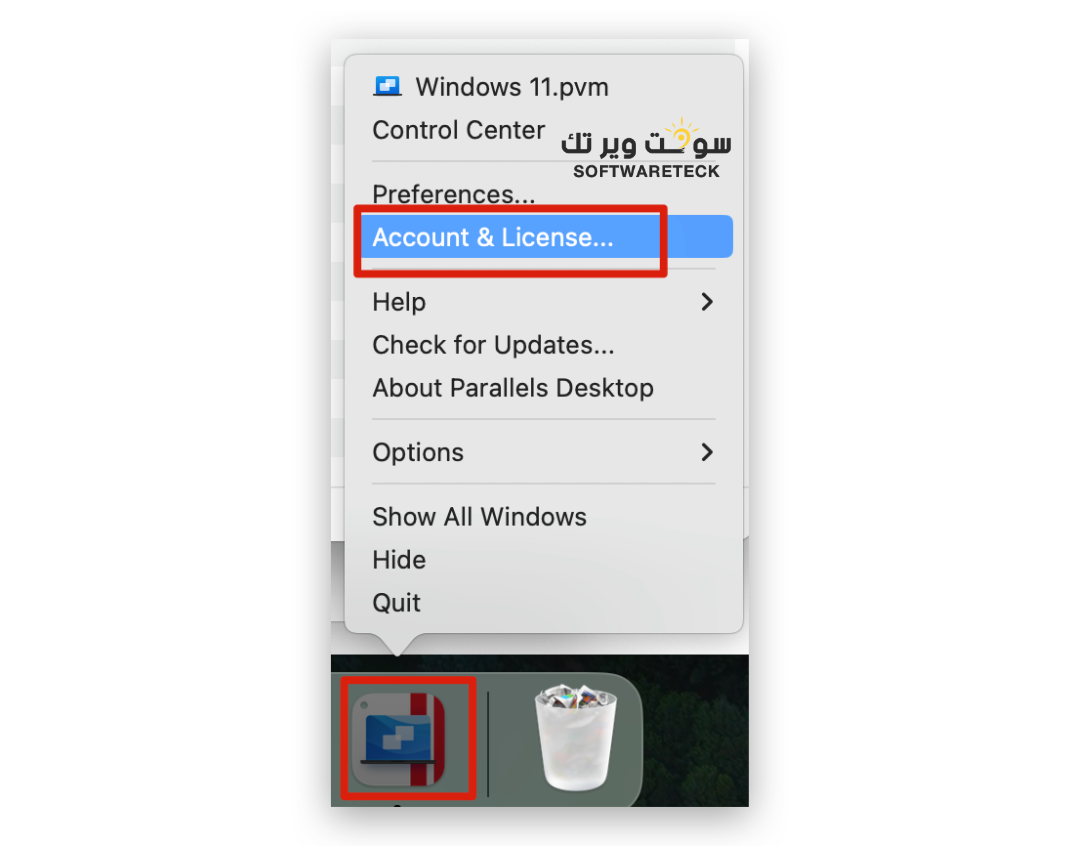The image size is (1080, 846).
Task: Click the Windows 11.pvm VM icon
Action: click(x=387, y=87)
